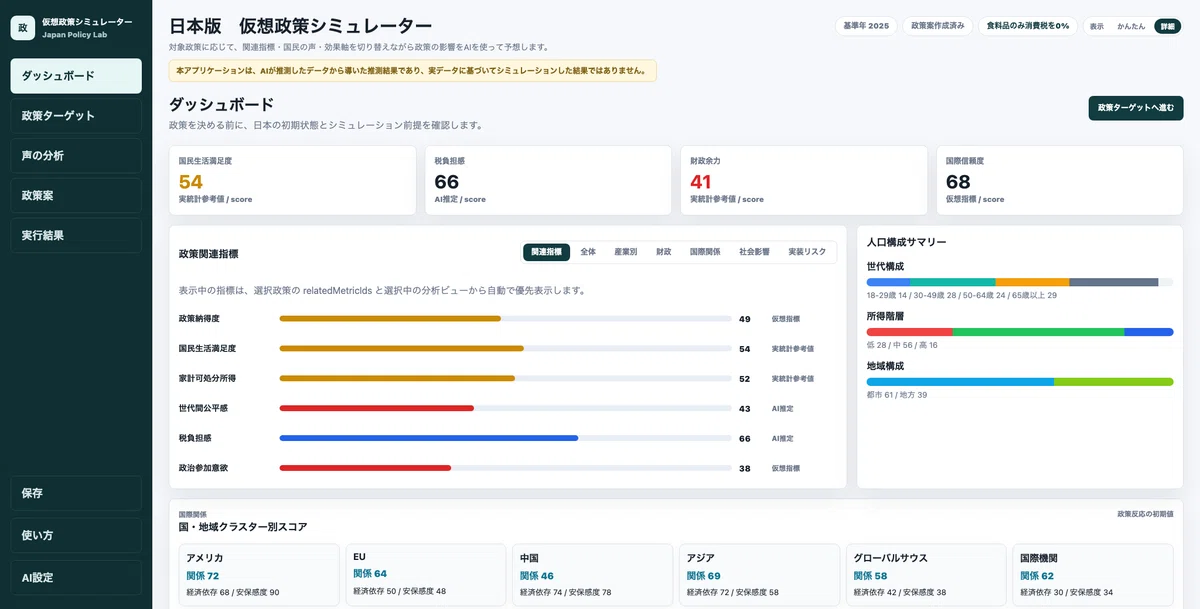Click 政策ターゲットへ進む button
Image resolution: width=1200 pixels, height=609 pixels.
(1135, 108)
